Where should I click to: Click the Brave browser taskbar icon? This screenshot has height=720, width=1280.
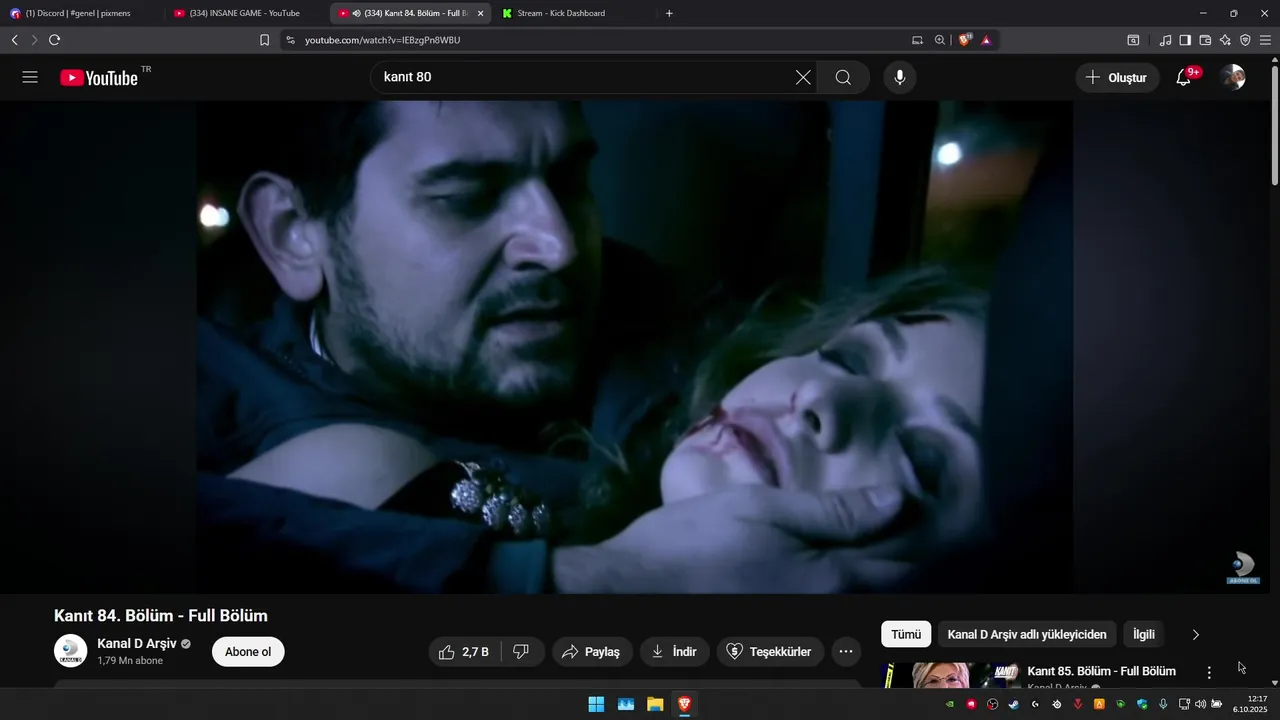tap(684, 704)
